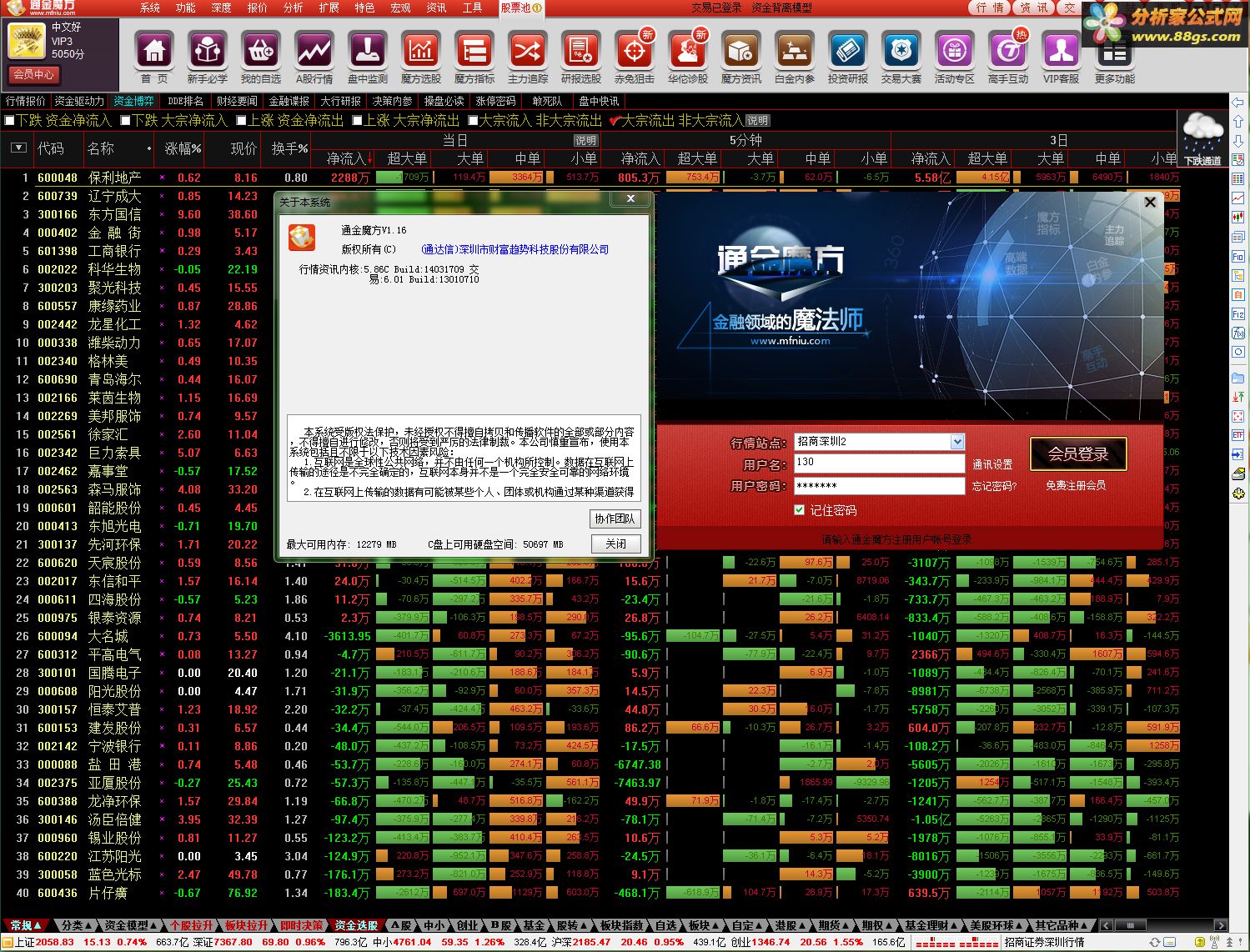Open the 交易大赛 contest icon
The width and height of the screenshot is (1250, 952).
click(901, 52)
